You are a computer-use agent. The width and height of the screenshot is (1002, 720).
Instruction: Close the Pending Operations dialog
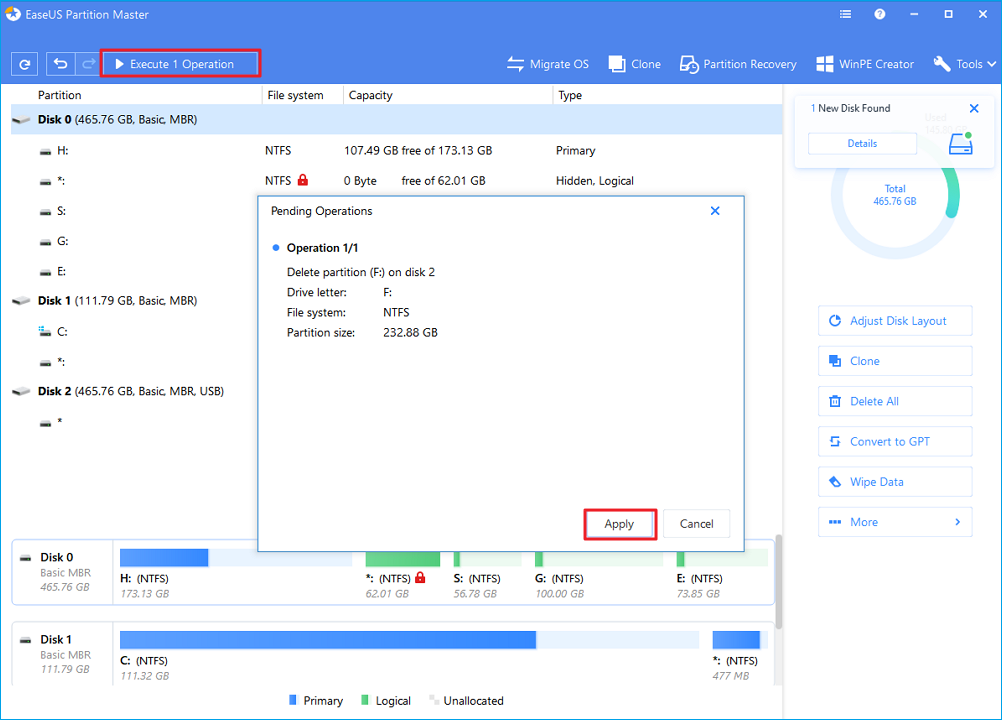[x=715, y=211]
